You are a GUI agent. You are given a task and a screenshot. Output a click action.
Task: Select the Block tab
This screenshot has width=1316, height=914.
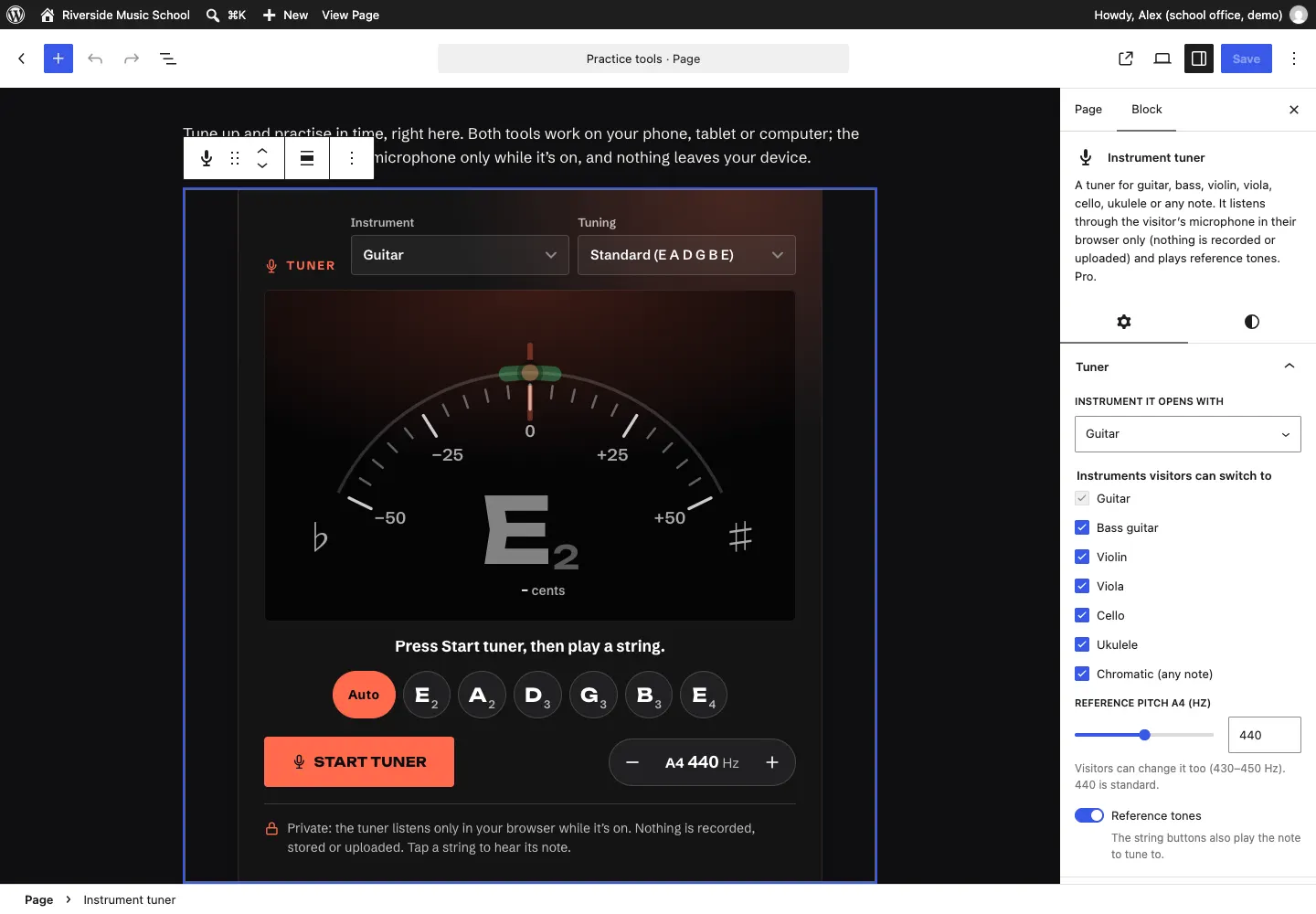click(1147, 110)
